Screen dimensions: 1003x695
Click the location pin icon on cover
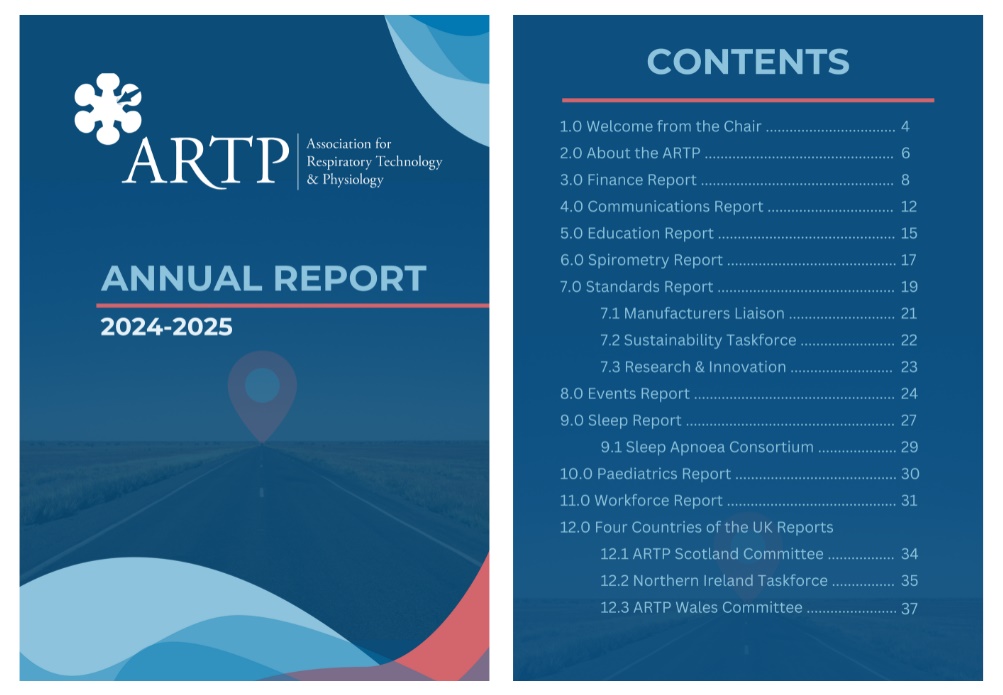tap(262, 392)
